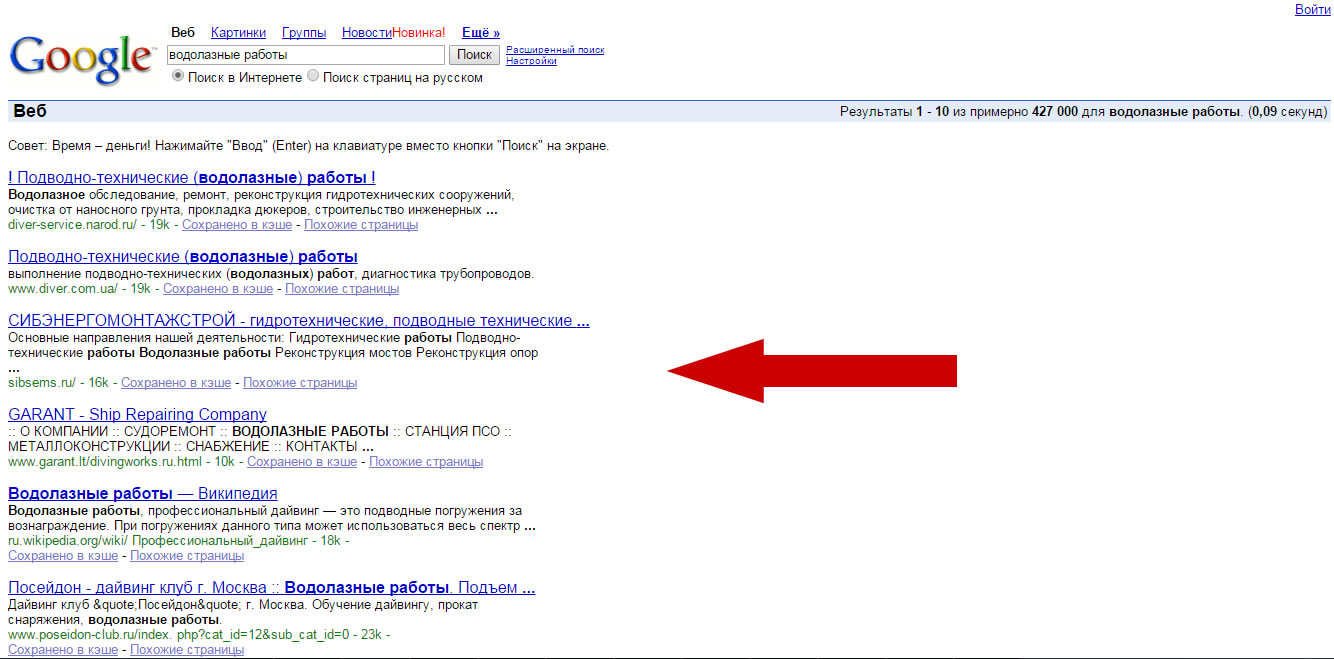Open the Настройки link
The image size is (1334, 659).
(531, 61)
